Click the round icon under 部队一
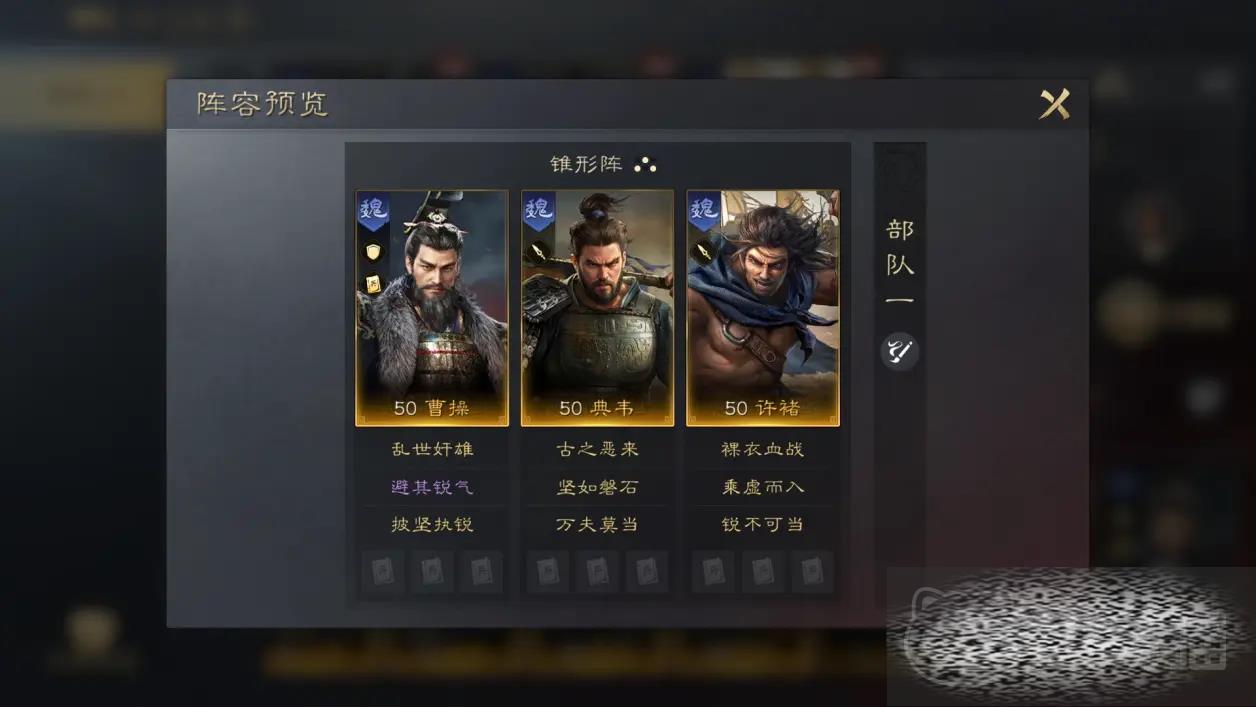 (x=899, y=351)
